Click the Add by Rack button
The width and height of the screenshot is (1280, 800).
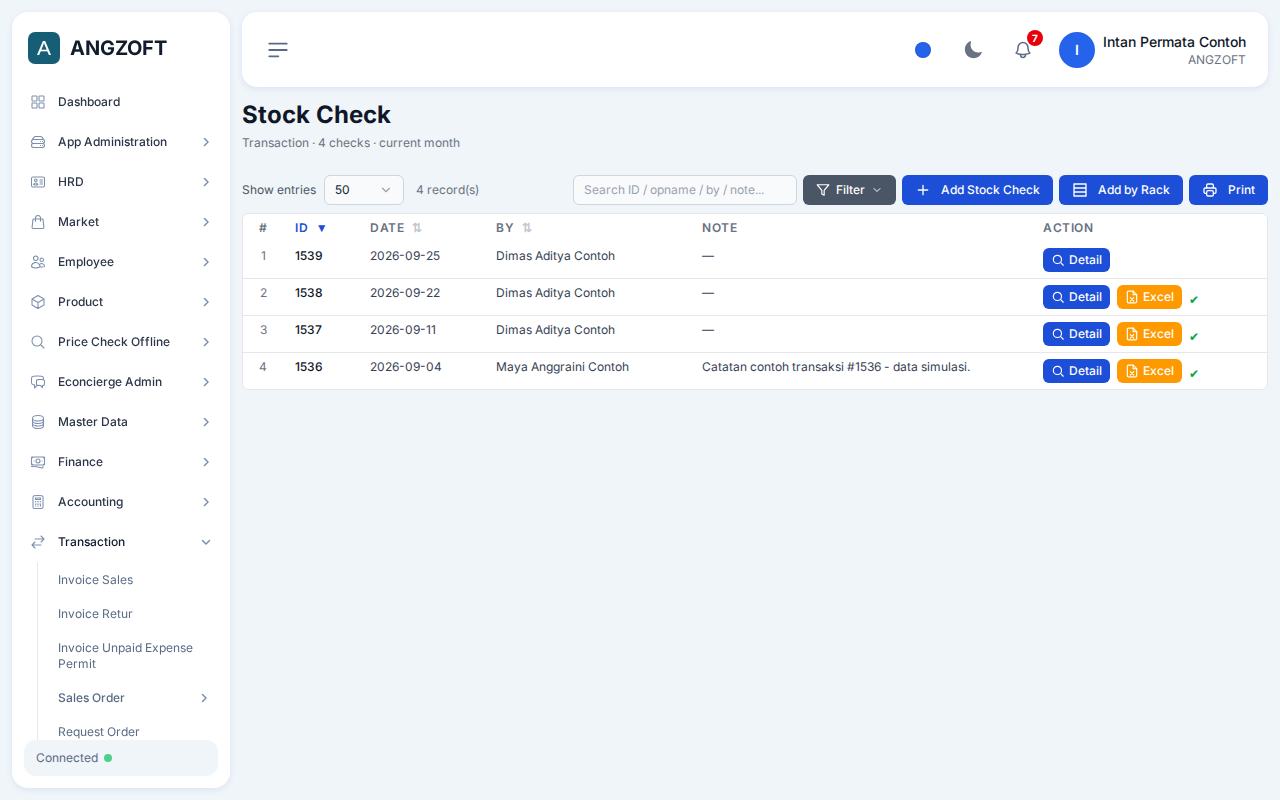click(1121, 190)
